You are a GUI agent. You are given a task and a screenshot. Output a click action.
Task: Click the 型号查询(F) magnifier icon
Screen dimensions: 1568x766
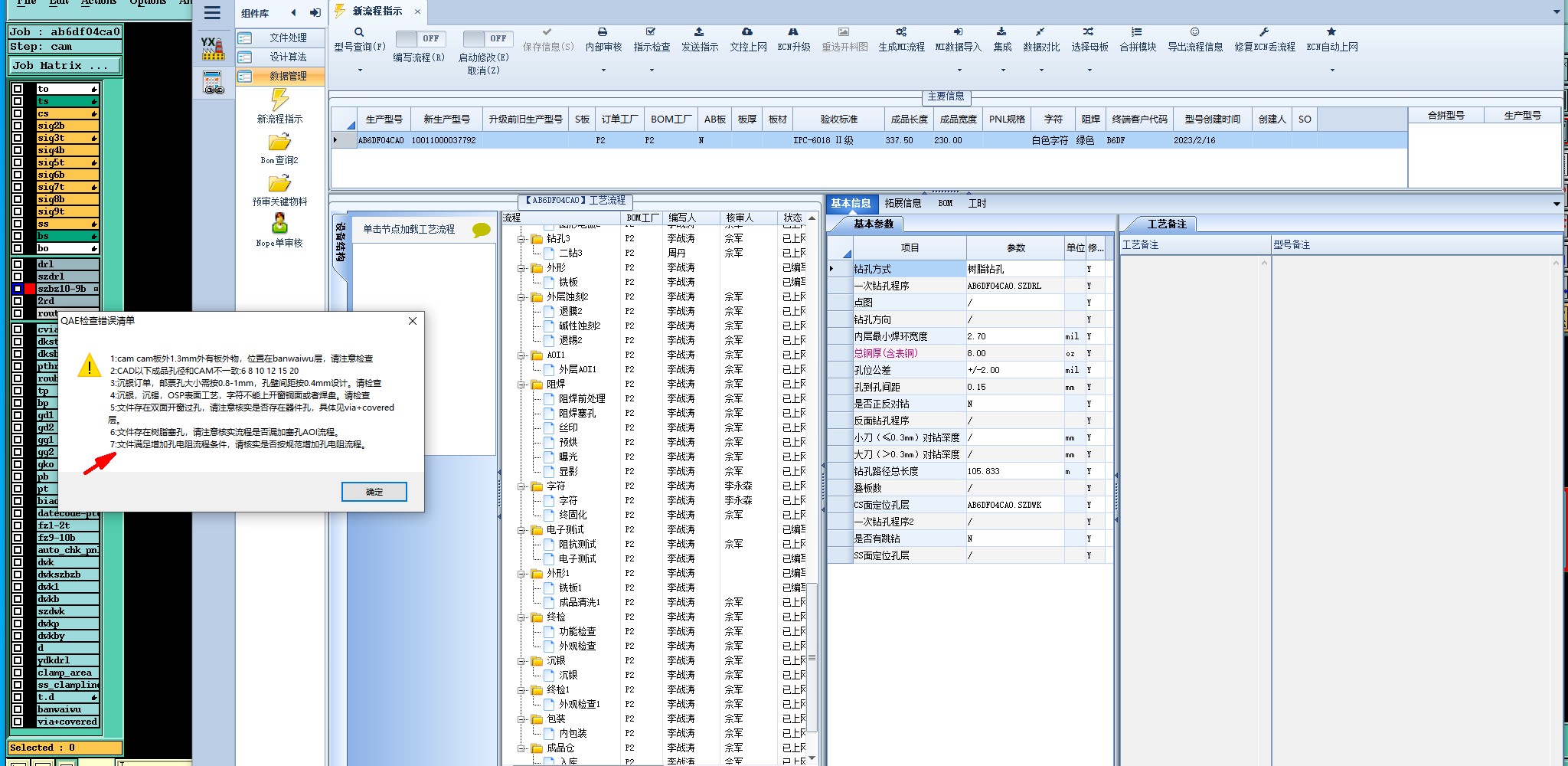358,32
